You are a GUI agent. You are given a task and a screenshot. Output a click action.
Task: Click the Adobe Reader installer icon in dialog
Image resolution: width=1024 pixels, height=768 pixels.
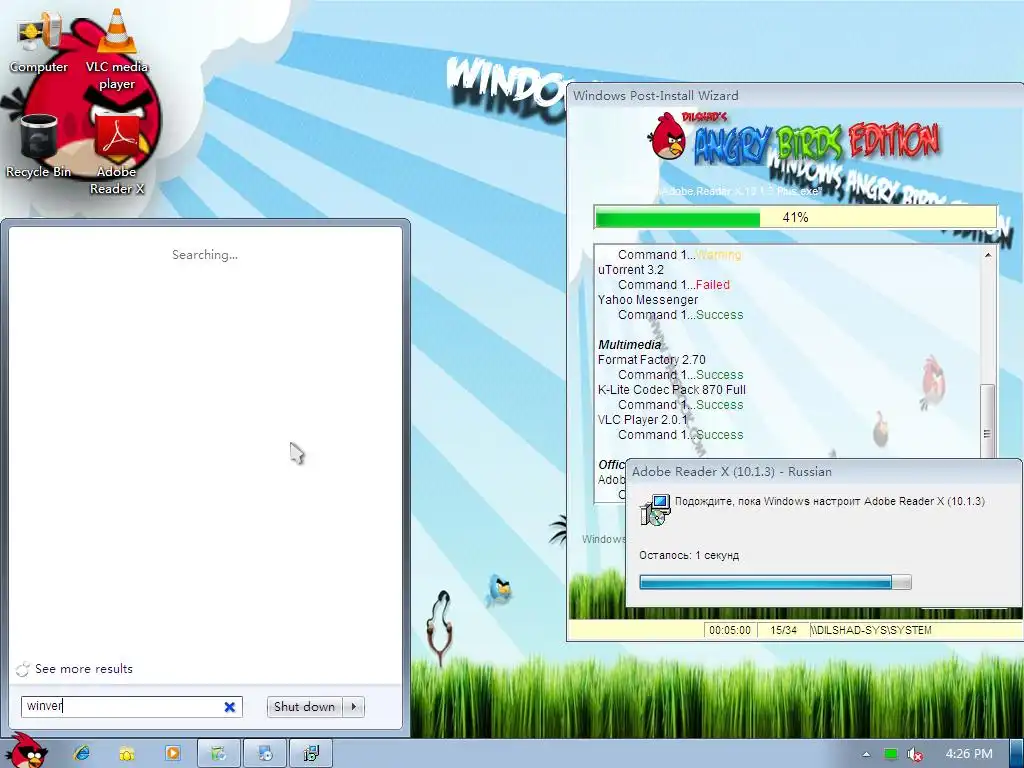click(x=655, y=510)
